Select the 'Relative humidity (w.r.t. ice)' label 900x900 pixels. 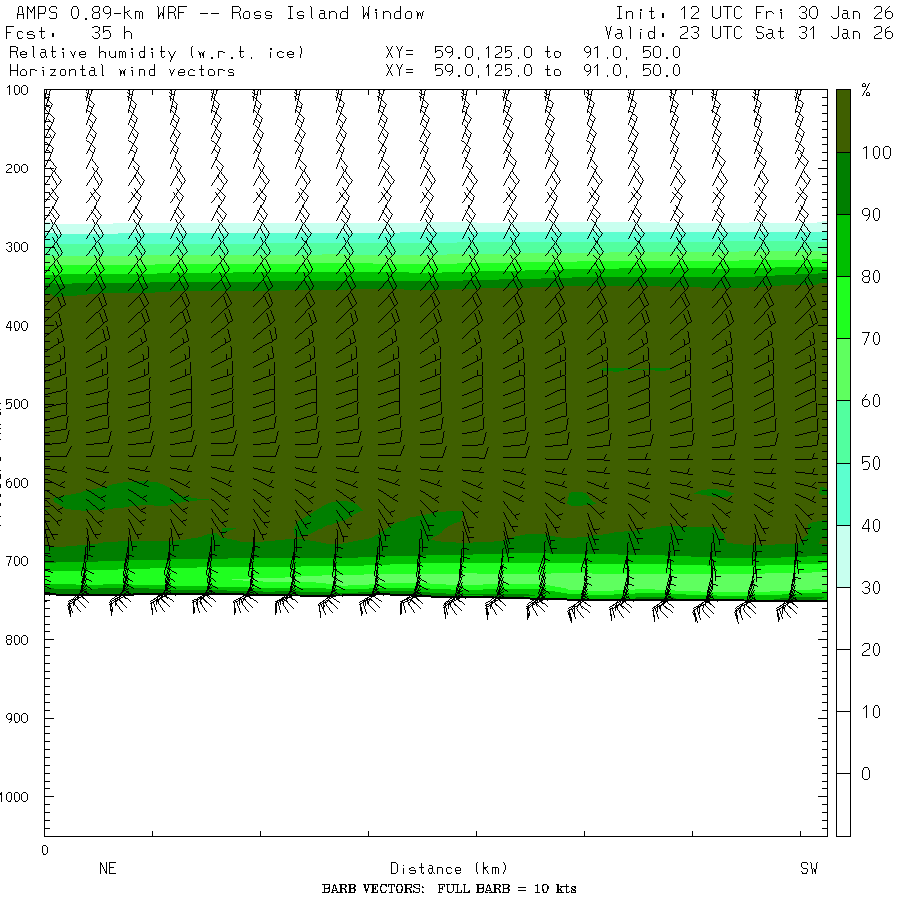pos(157,52)
